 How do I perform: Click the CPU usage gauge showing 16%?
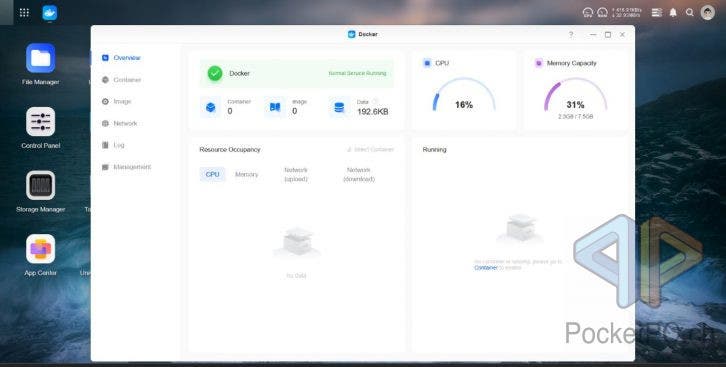pos(463,95)
